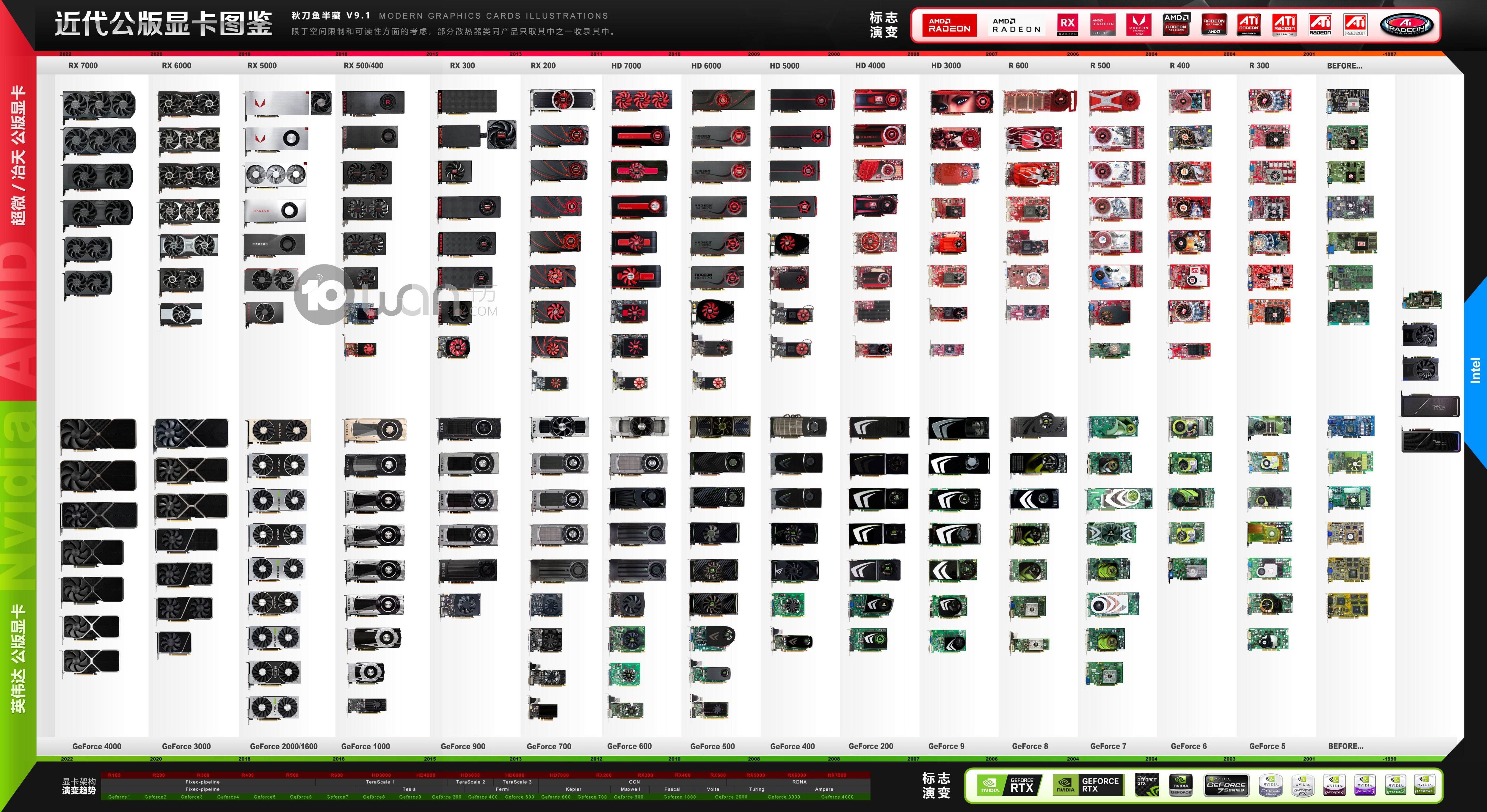Click the blue Intel side label
1487x812 pixels.
tap(1475, 370)
